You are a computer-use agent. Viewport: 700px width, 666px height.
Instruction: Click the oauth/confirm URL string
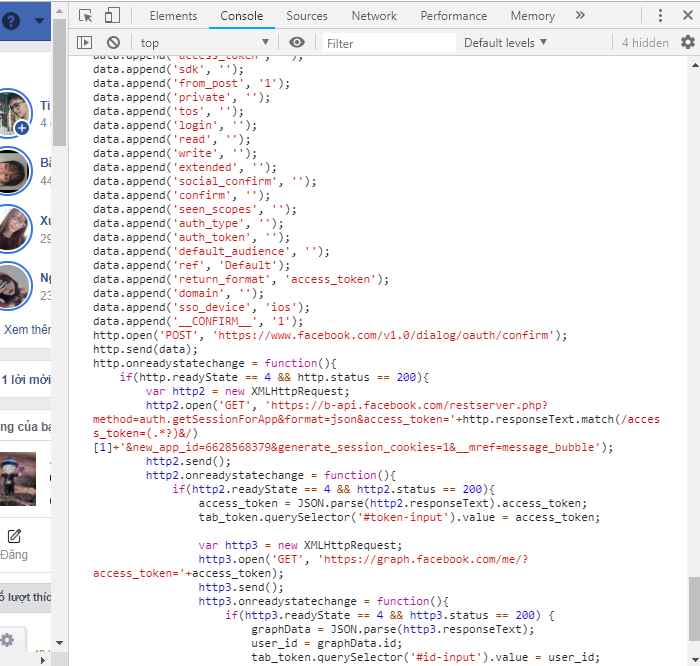coord(383,335)
